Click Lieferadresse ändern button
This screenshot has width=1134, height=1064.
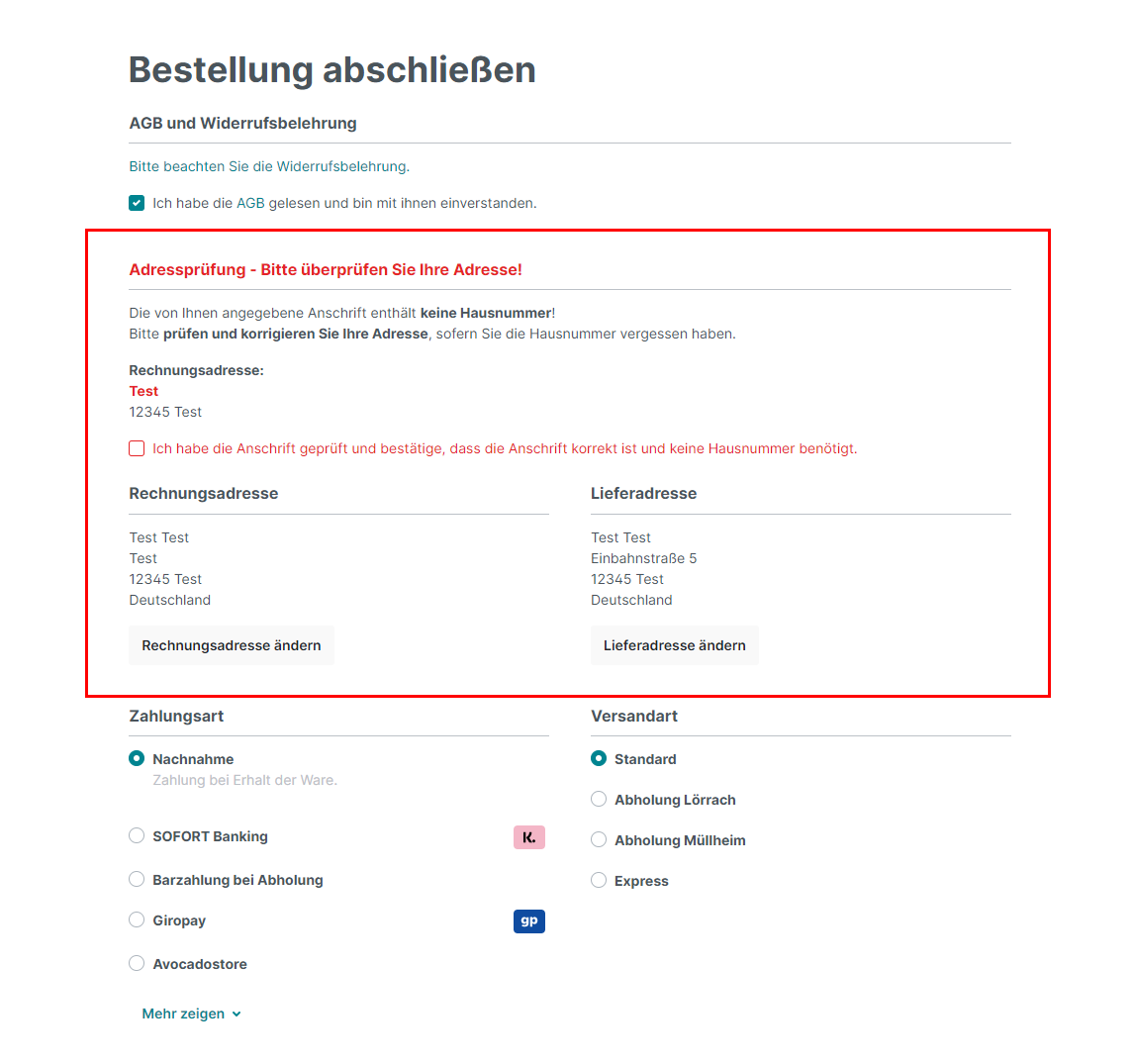[675, 645]
